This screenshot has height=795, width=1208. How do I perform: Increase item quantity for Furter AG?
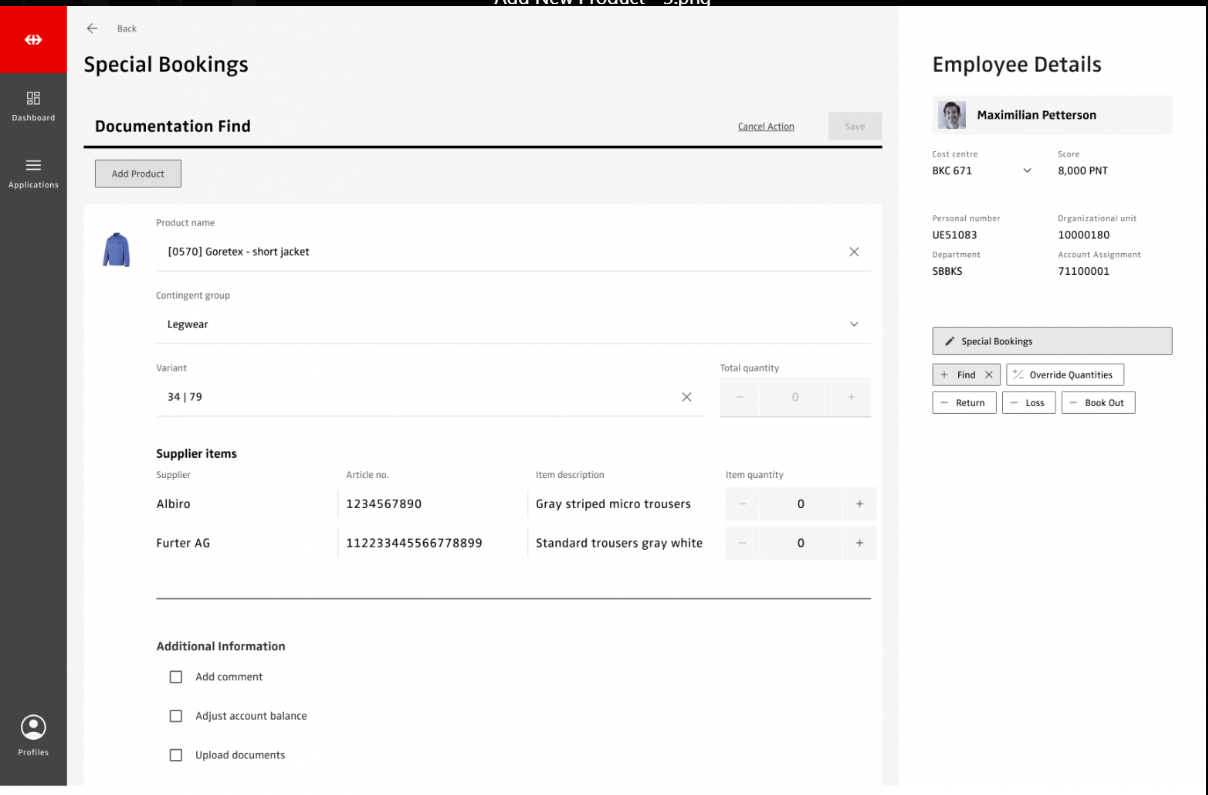point(859,543)
